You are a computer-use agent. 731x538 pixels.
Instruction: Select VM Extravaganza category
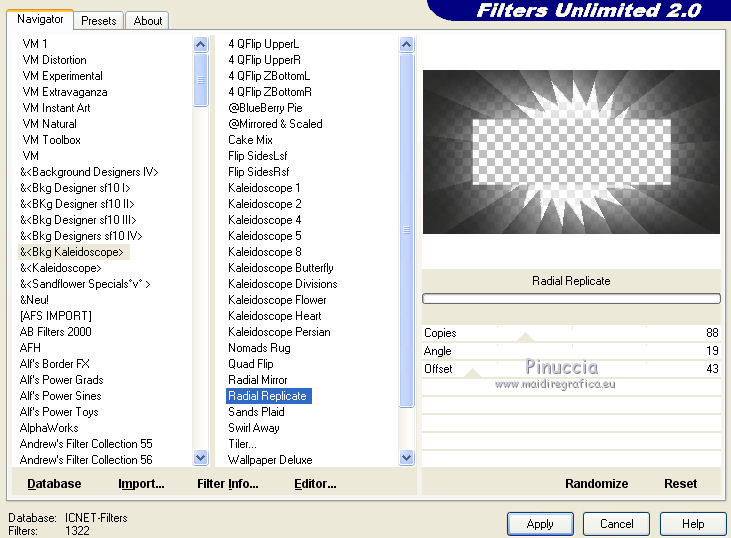click(x=64, y=92)
